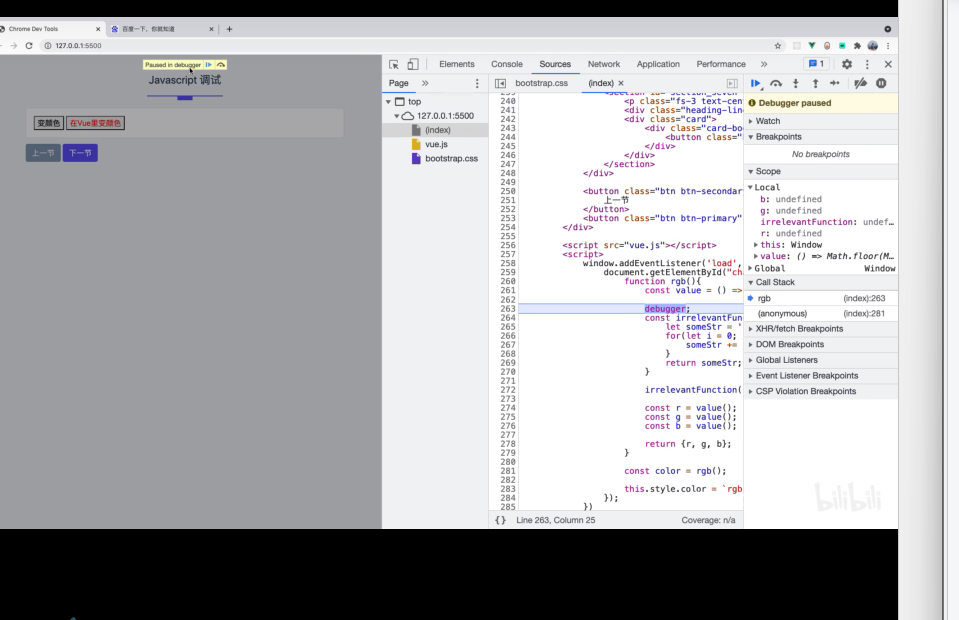
Task: Toggle device toolbar emulation
Action: point(413,64)
